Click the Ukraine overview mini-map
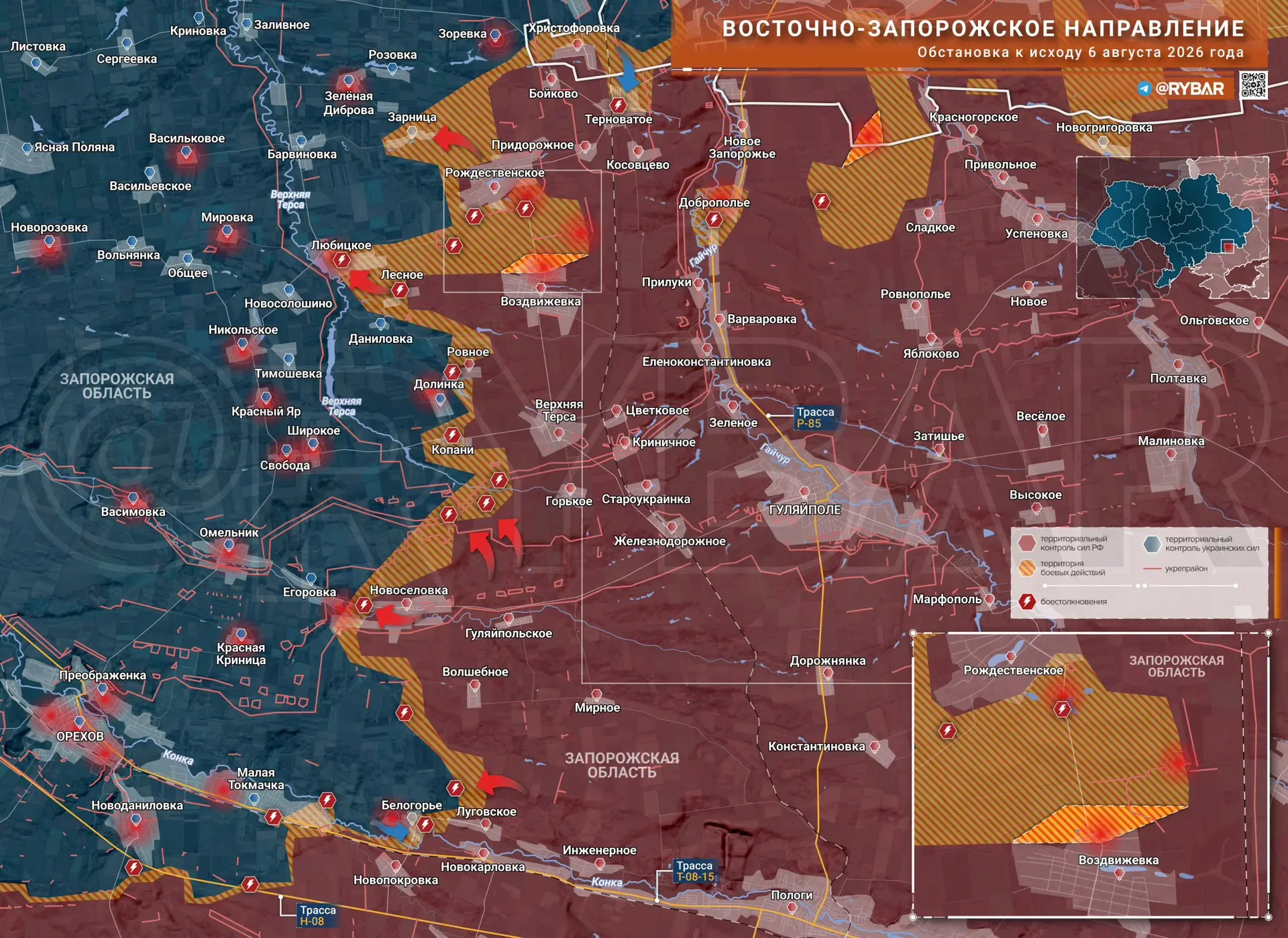The height and width of the screenshot is (938, 1288). (1173, 227)
